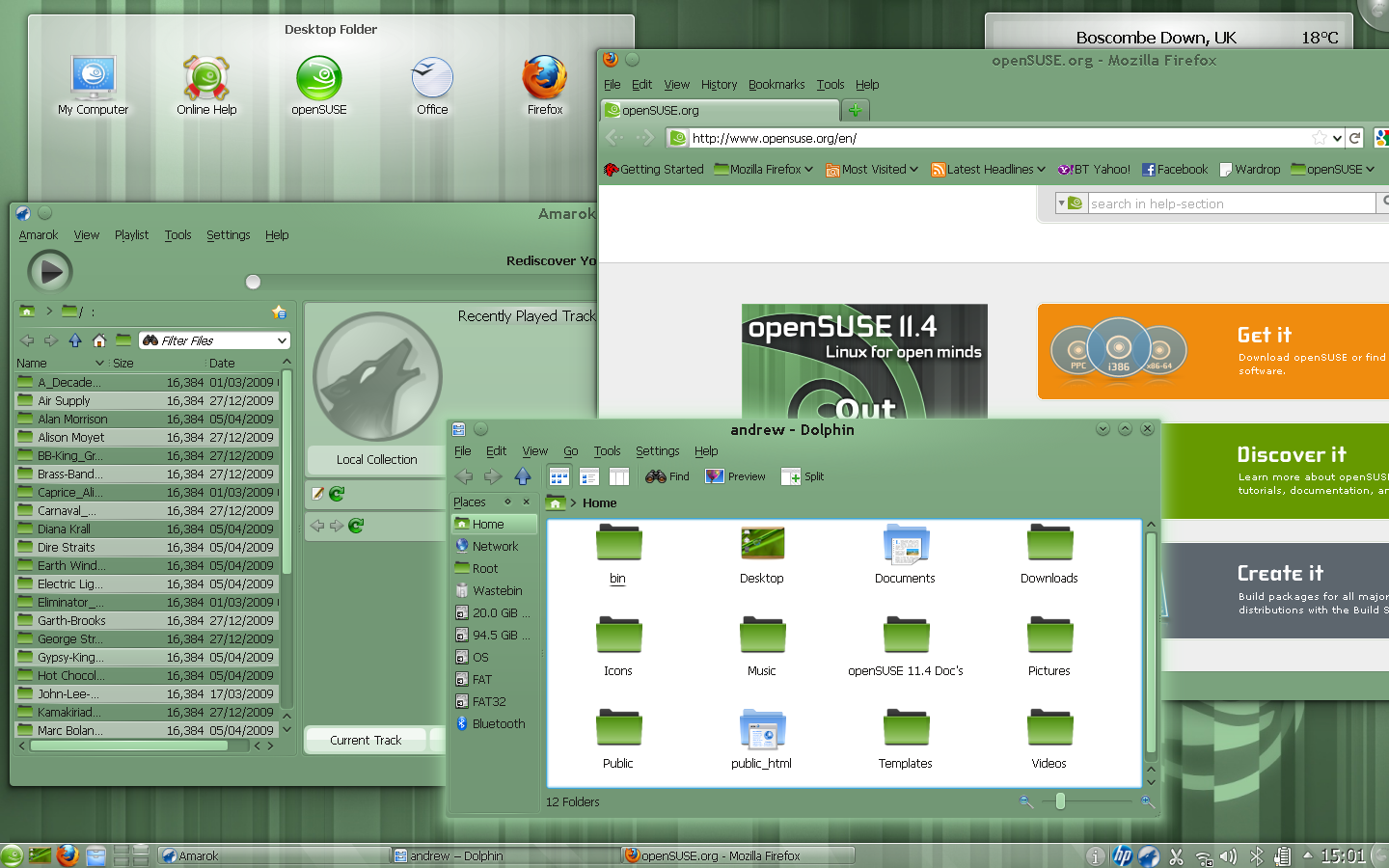Expand the Mozilla Firefox bookmarks folder
This screenshot has width=1389, height=868.
[x=763, y=170]
